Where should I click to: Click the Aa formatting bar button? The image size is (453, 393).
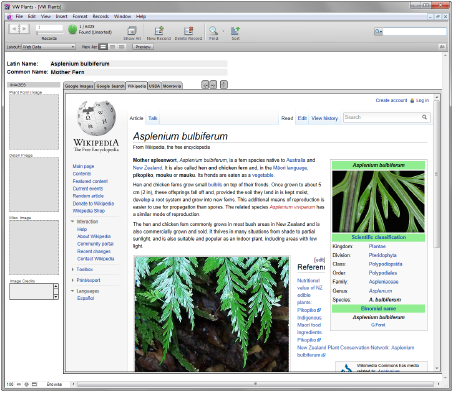click(x=442, y=47)
